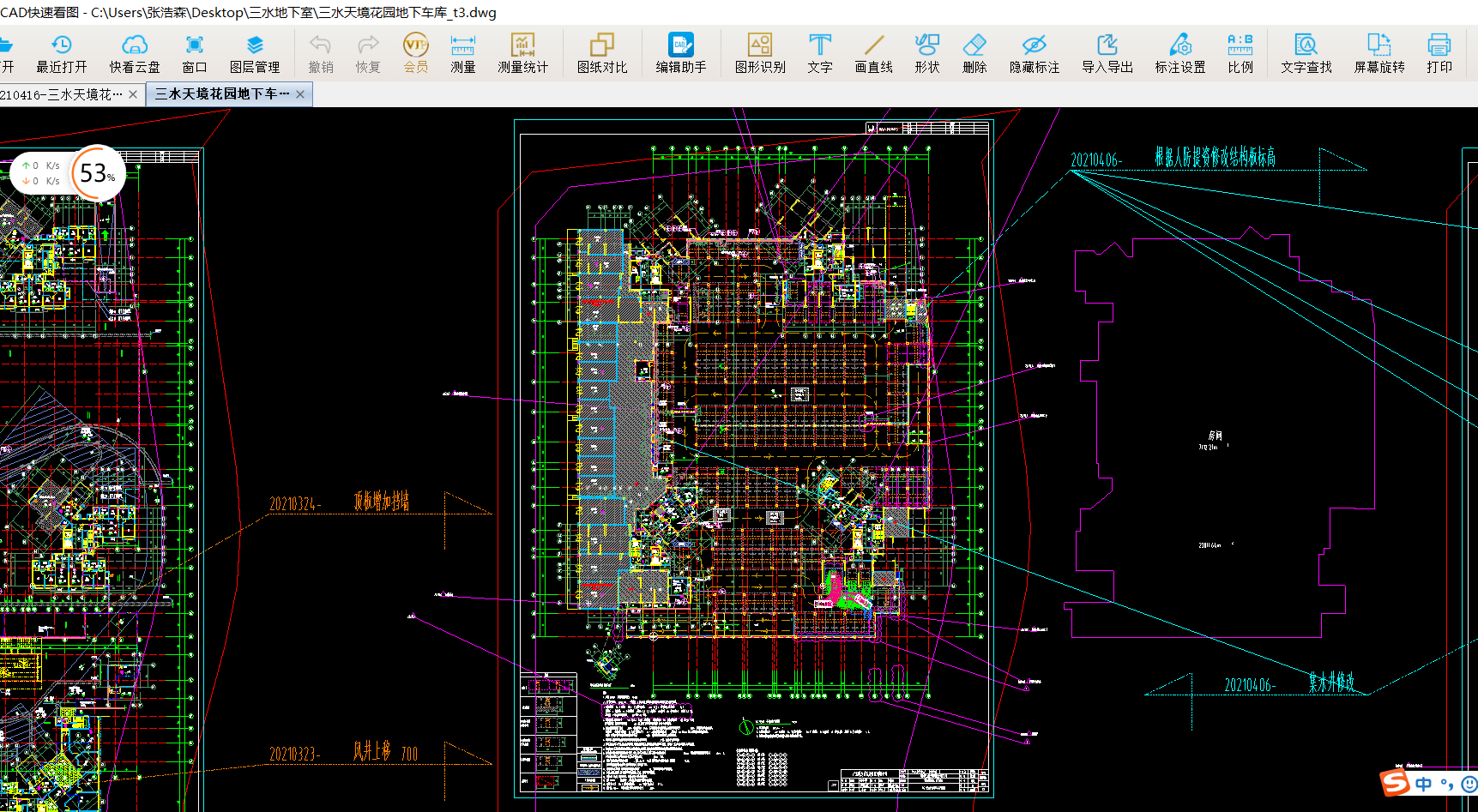Click annotation 根据人防提资修改结构板标高
The width and height of the screenshot is (1478, 812).
(x=1215, y=157)
